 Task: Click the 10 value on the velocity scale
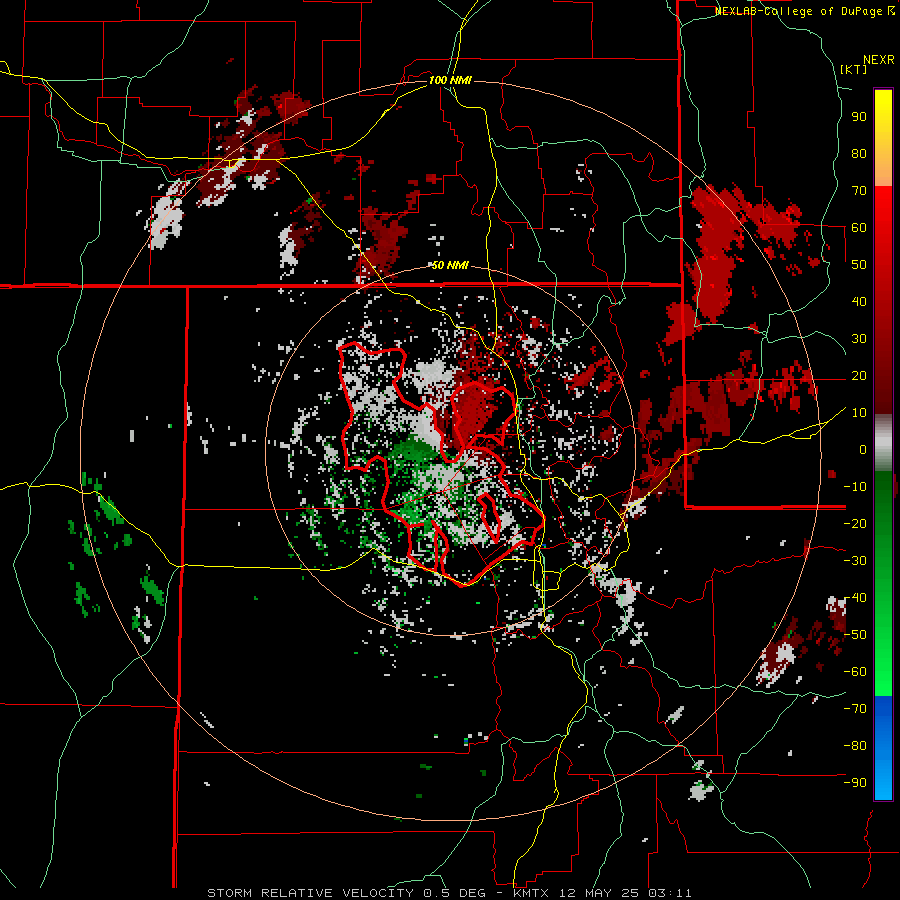[859, 413]
